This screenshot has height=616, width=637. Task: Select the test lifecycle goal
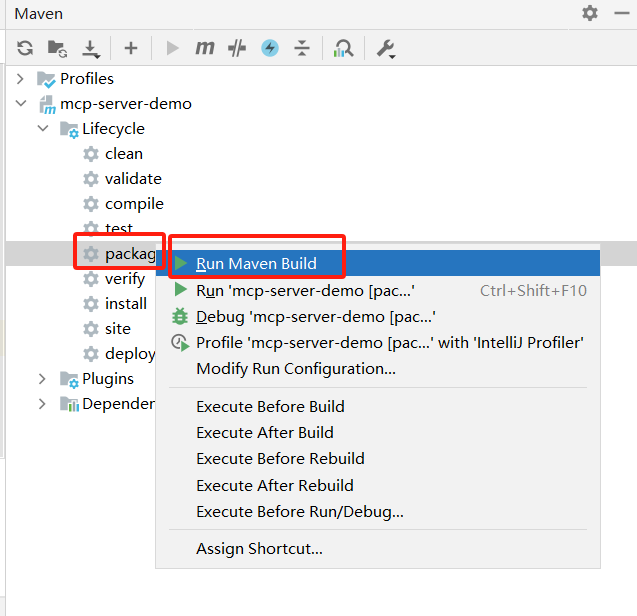click(119, 228)
